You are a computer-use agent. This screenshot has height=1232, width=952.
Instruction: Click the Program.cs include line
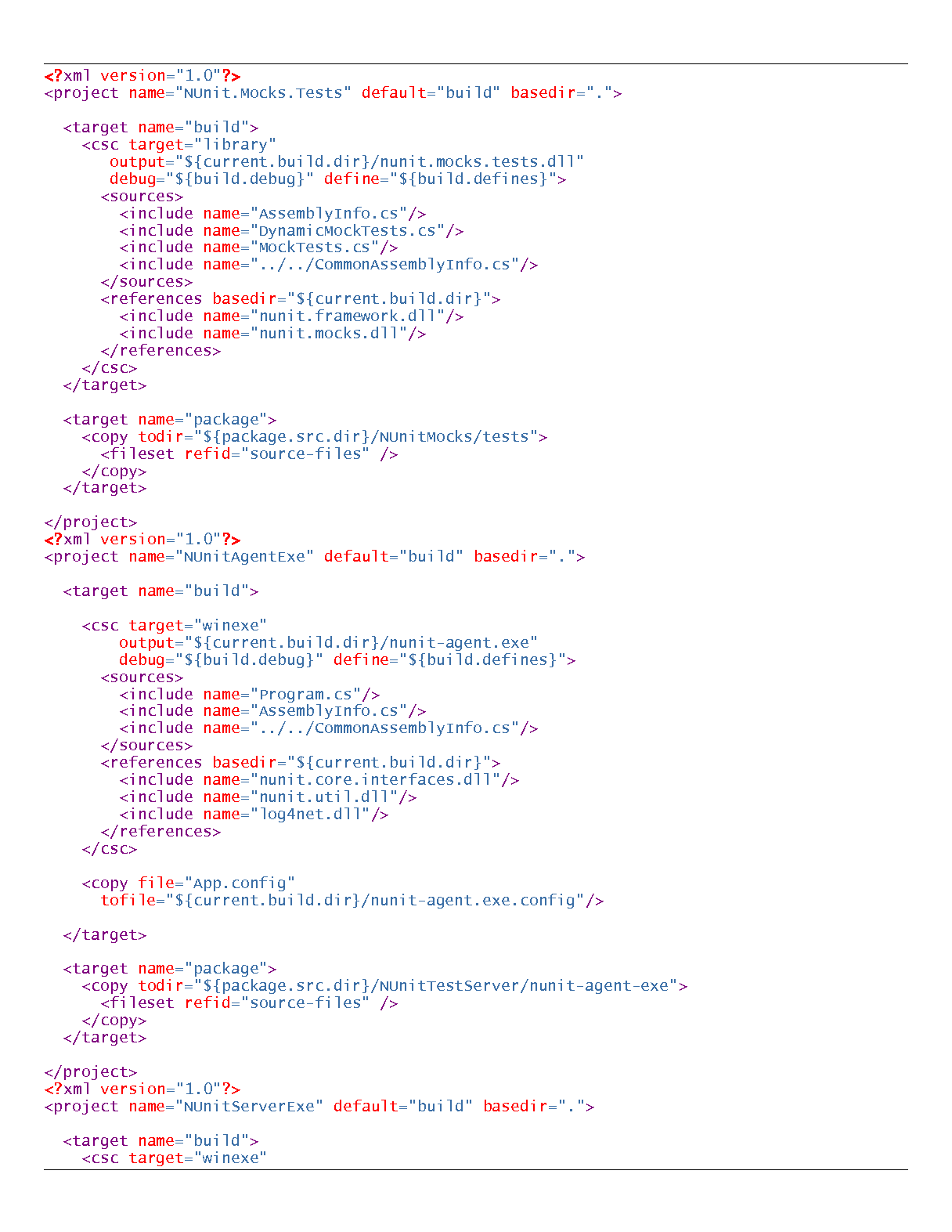250,694
